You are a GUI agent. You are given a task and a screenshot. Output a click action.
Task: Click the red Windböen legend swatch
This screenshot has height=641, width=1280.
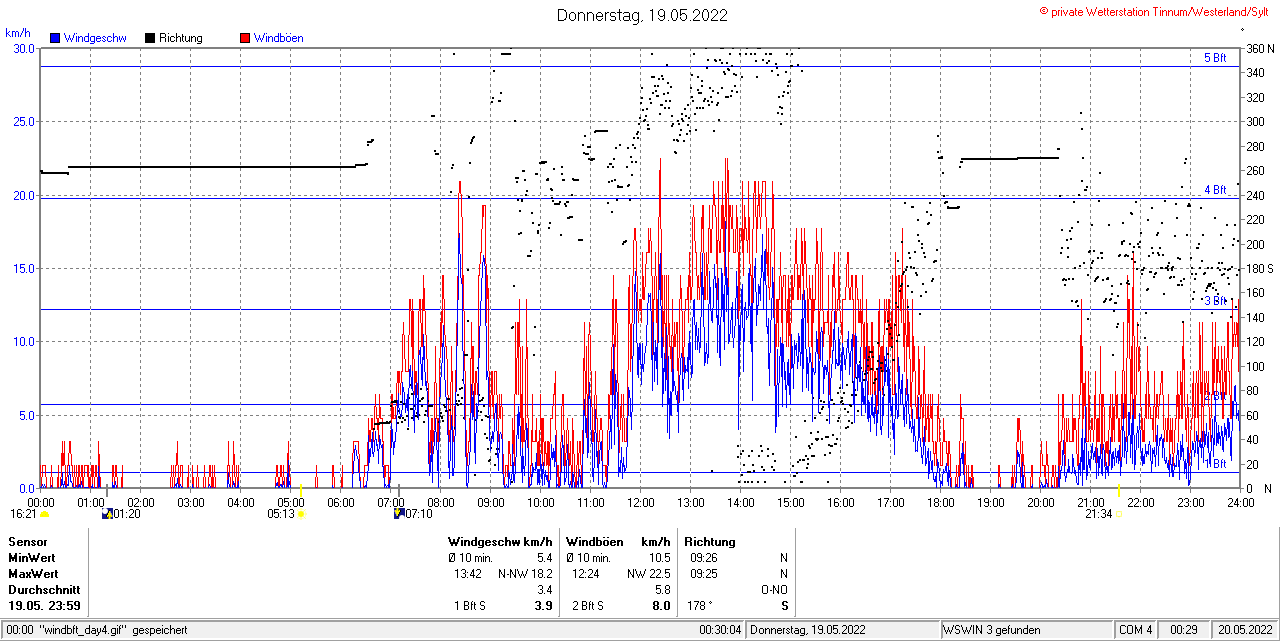tap(245, 38)
